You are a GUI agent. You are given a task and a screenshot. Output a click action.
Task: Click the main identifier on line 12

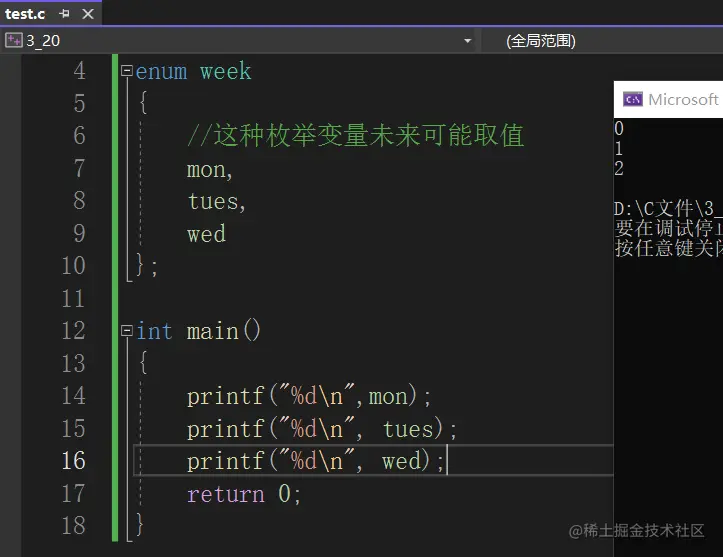[213, 332]
